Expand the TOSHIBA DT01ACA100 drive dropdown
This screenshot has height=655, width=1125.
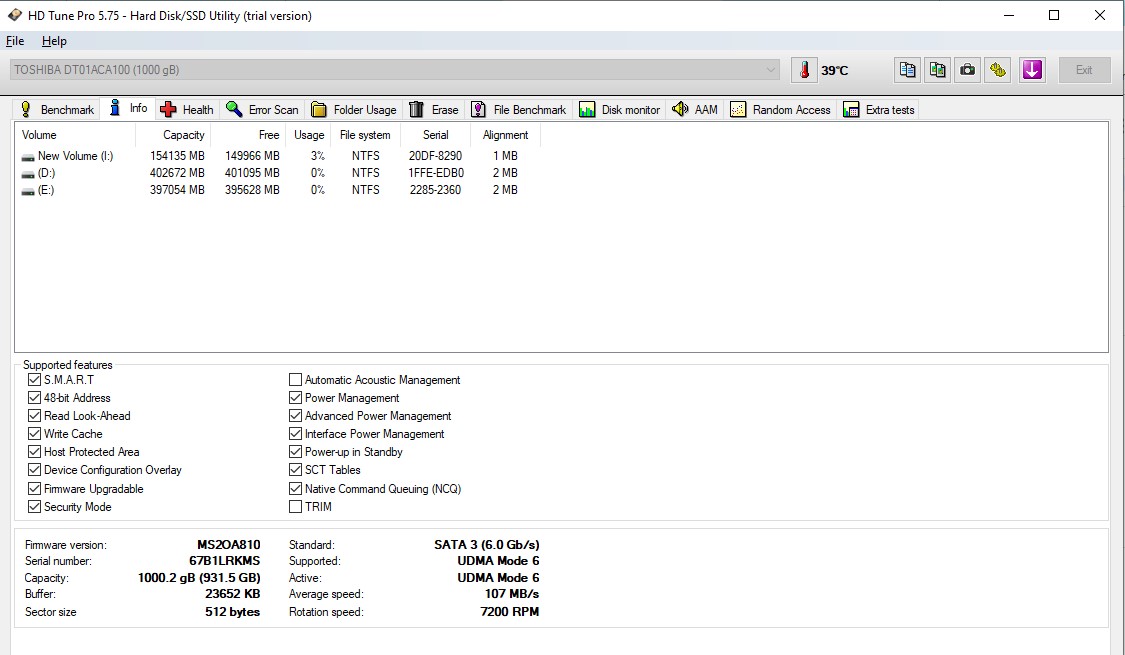(770, 70)
